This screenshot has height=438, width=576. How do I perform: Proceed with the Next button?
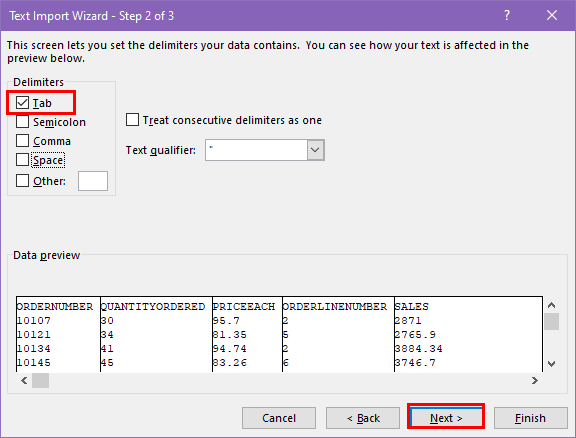tap(446, 418)
